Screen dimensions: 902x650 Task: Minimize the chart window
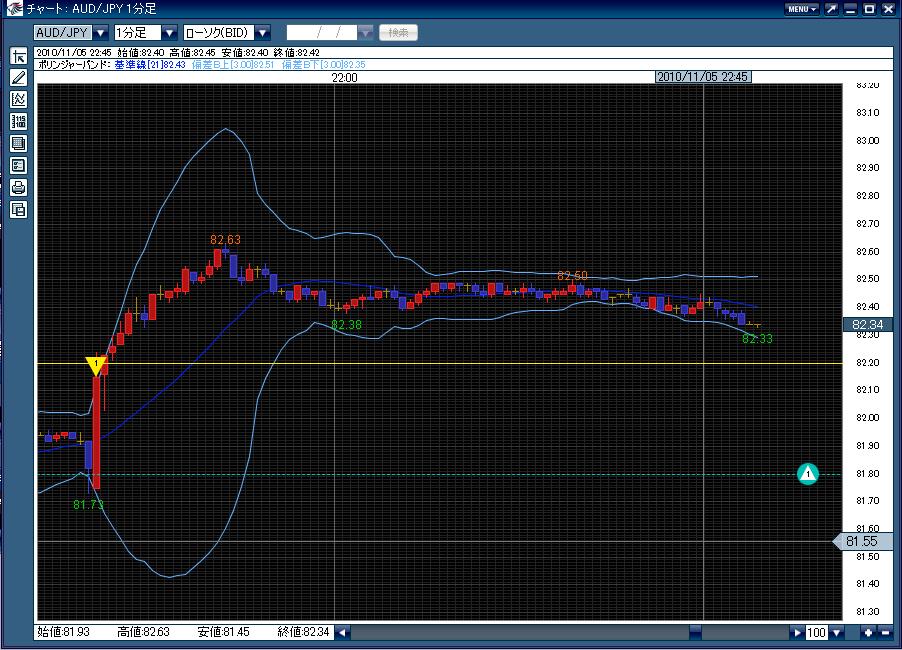(851, 9)
